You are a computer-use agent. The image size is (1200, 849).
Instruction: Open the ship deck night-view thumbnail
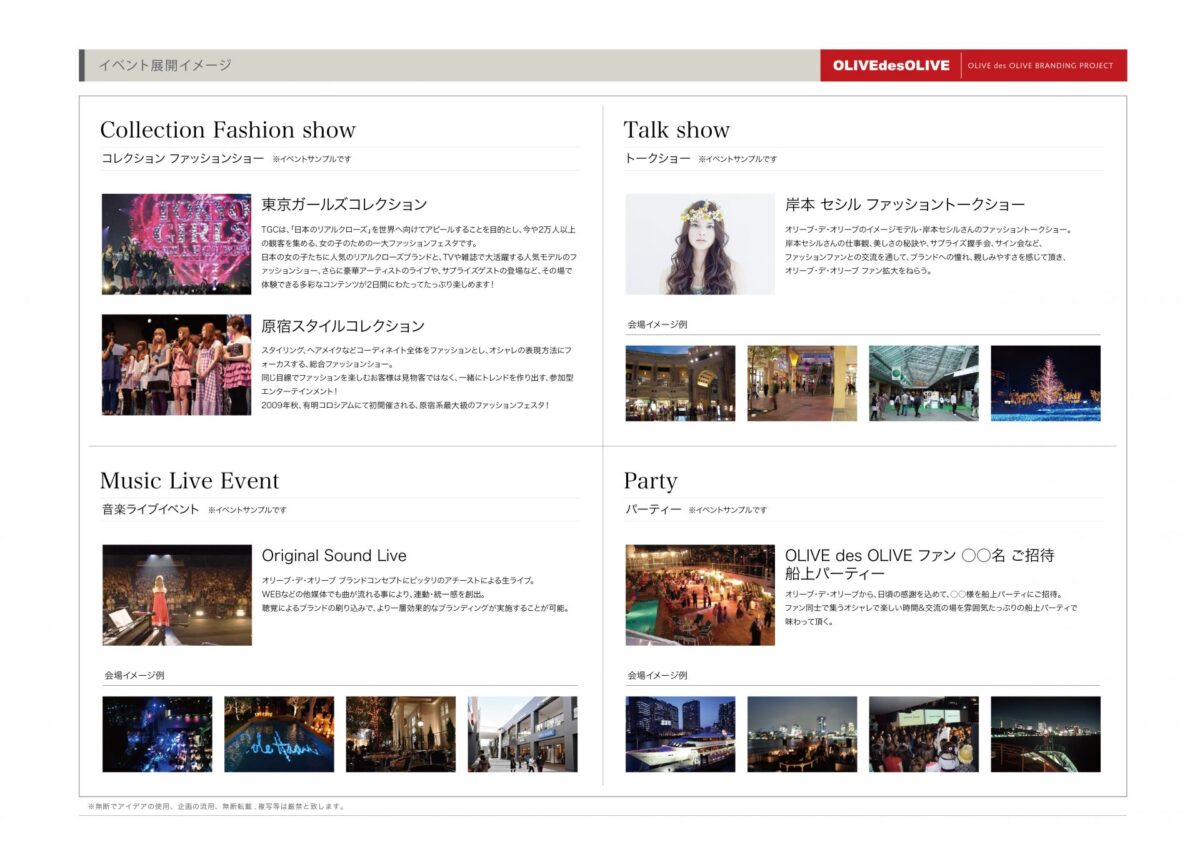coord(1046,734)
